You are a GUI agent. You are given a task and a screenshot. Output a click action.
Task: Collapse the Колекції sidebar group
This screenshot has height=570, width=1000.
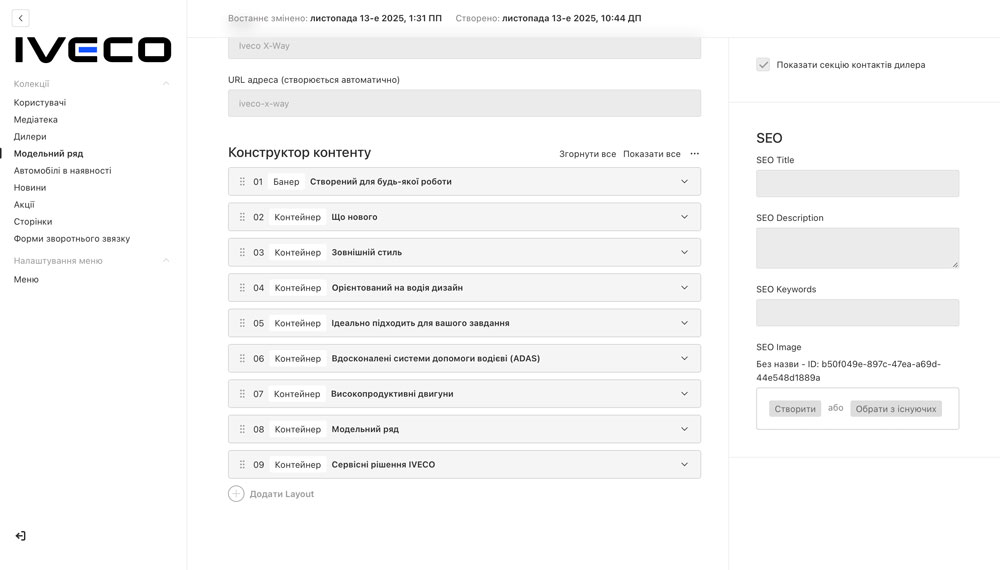click(166, 84)
